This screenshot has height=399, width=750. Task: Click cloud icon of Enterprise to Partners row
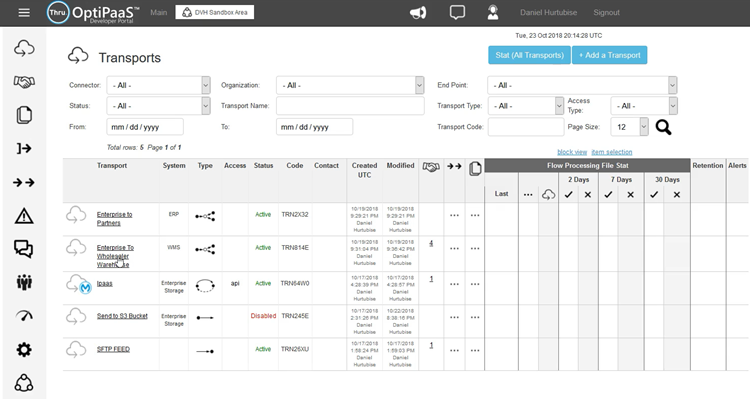(76, 215)
